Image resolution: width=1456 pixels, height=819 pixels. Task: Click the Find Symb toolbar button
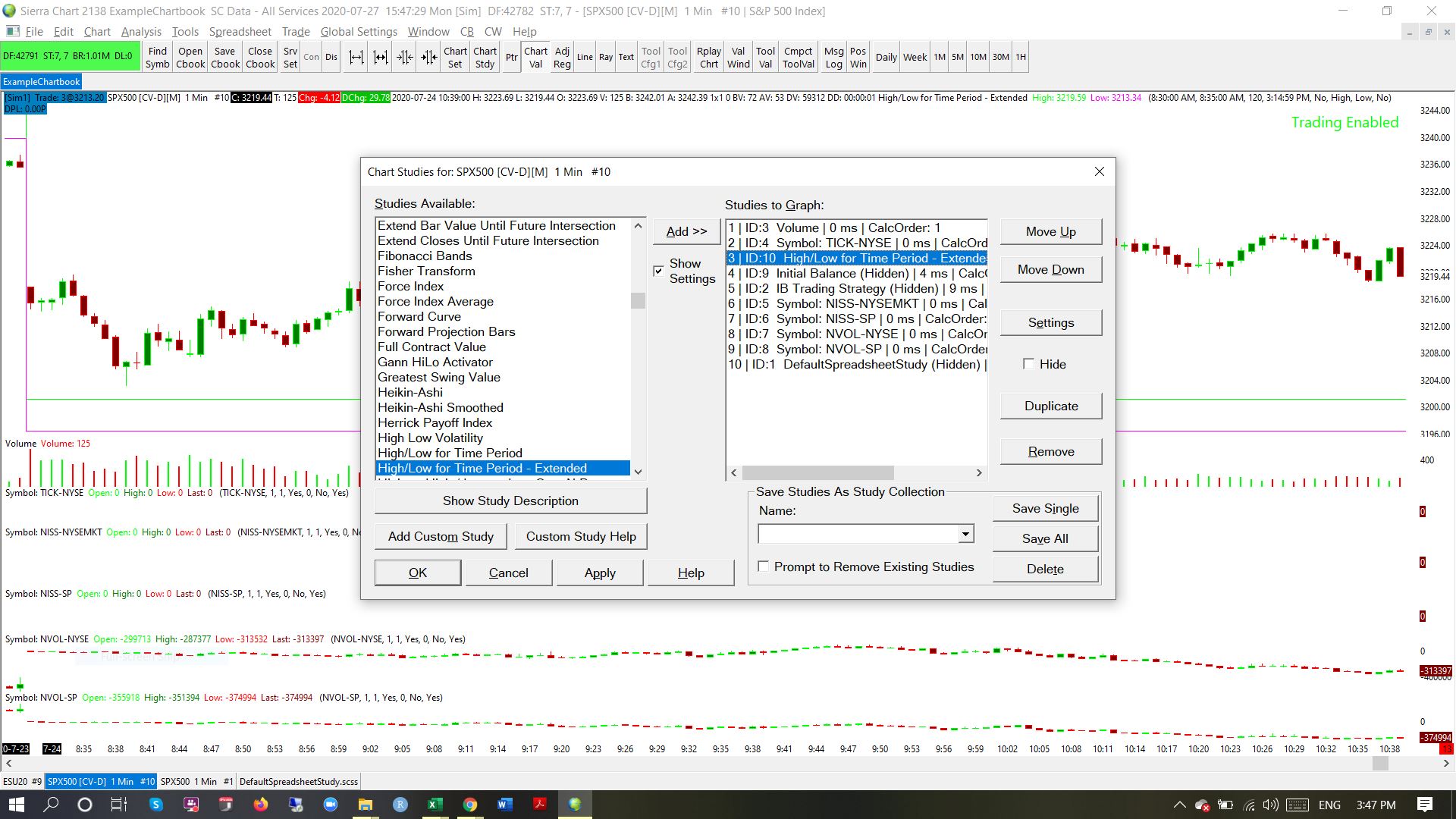point(157,58)
